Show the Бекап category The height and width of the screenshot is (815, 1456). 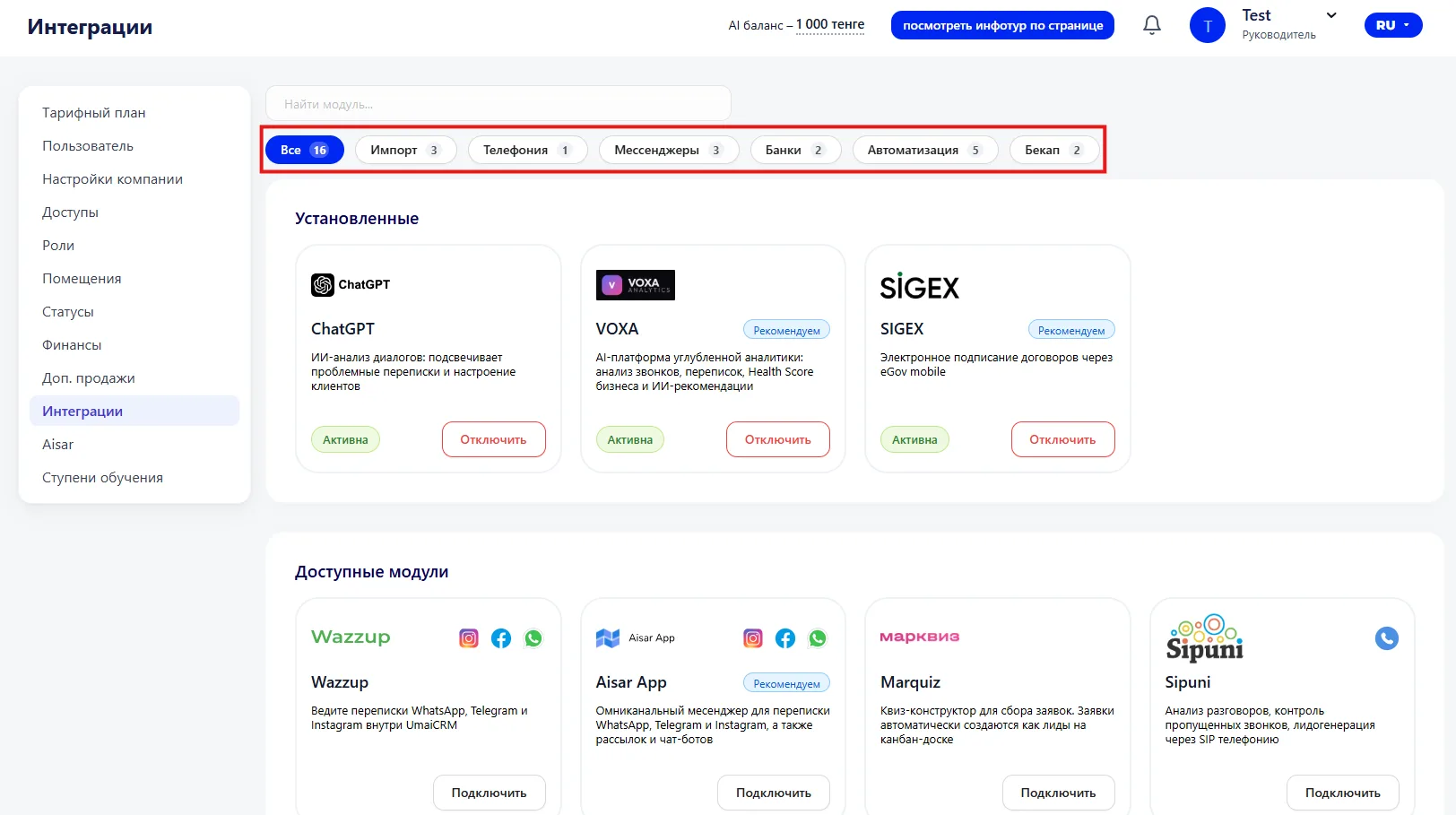[x=1055, y=150]
